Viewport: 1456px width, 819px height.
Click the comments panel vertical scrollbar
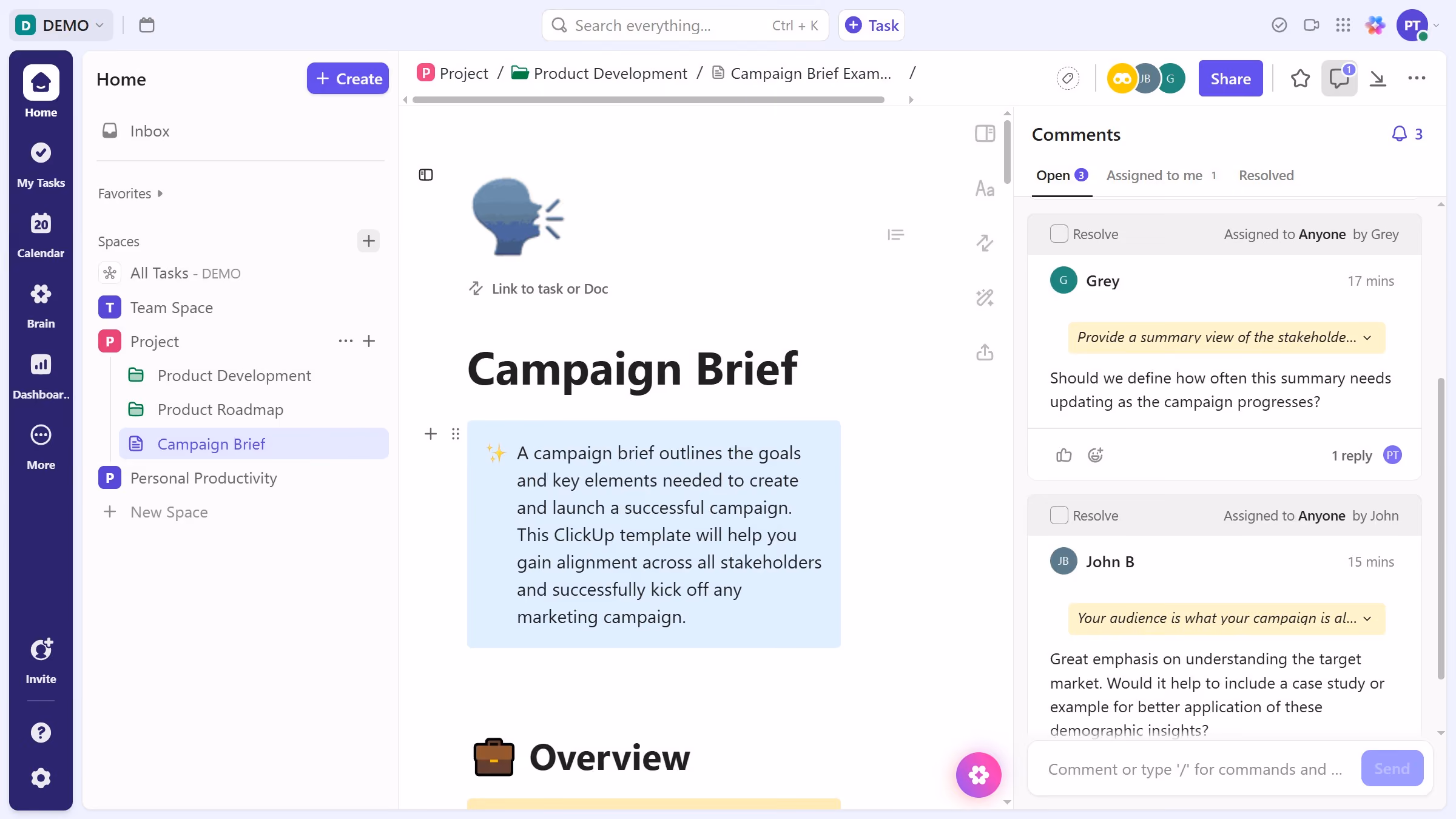pyautogui.click(x=1440, y=528)
